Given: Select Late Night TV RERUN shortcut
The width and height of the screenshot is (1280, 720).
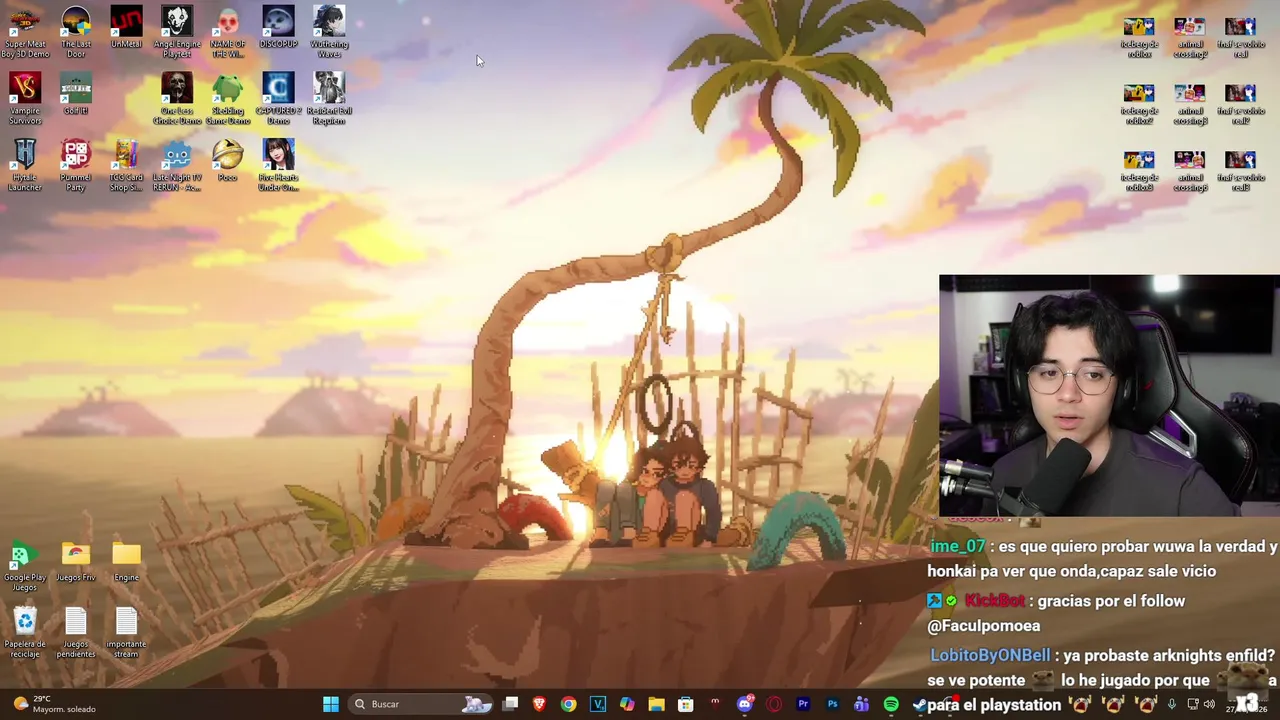Looking at the screenshot, I should click(177, 166).
